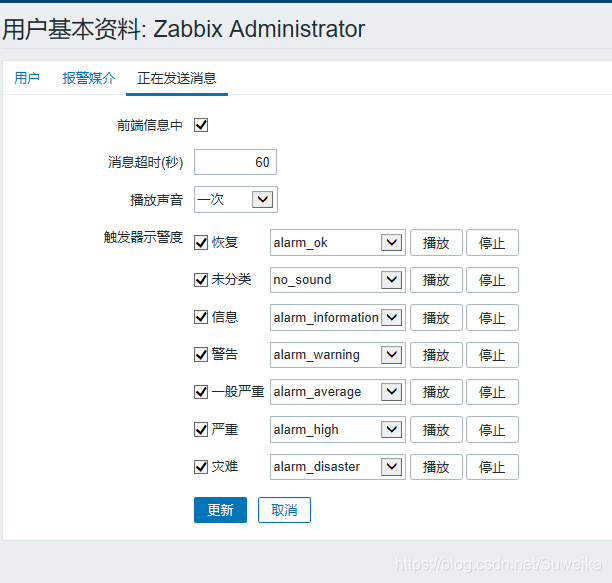Stop the alarm_information sound
Screen dimensions: 612x583
tap(492, 317)
